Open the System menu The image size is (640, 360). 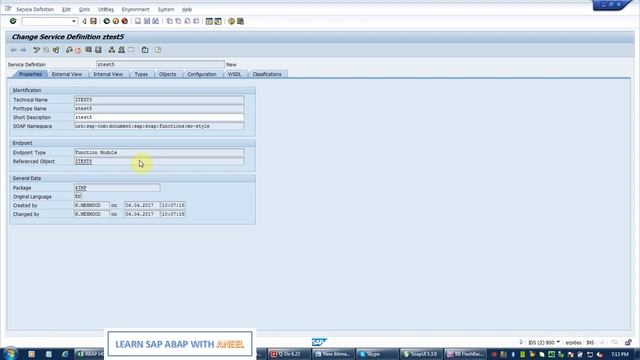tap(166, 9)
